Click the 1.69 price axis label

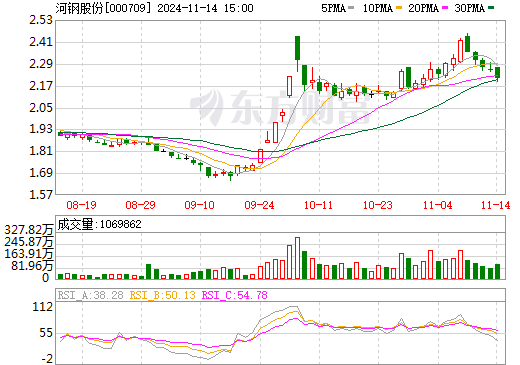[41, 173]
